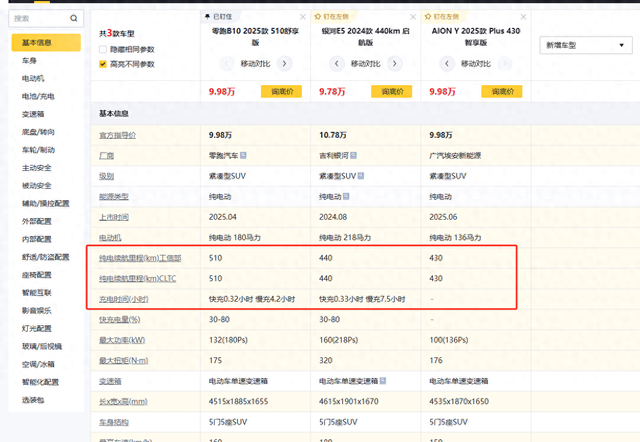Viewport: 640px width, 442px height.
Task: Move 银河E5 column right with arrow
Action: tap(395, 64)
